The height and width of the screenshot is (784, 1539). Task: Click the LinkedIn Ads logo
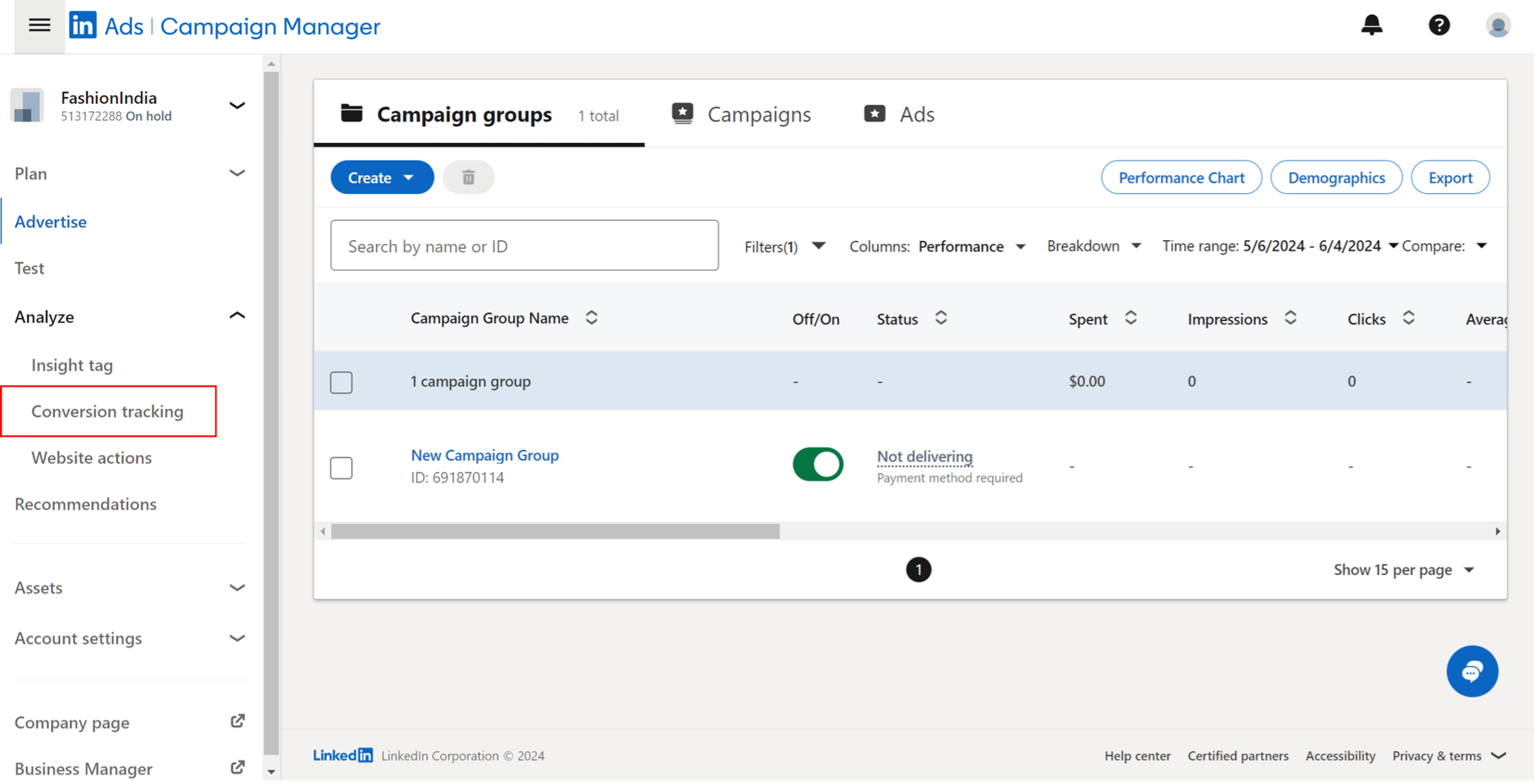pos(225,27)
